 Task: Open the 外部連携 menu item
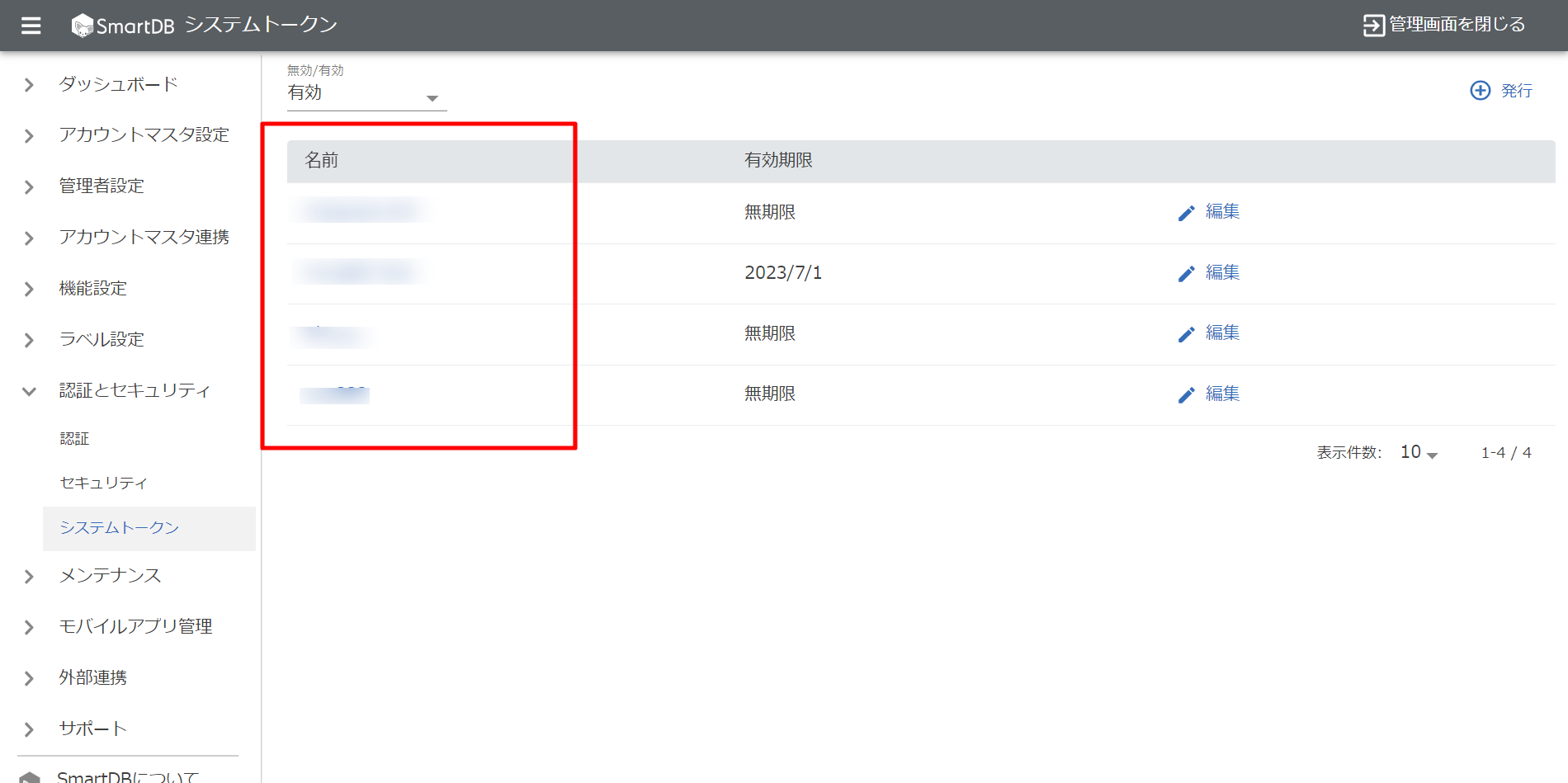(x=92, y=677)
